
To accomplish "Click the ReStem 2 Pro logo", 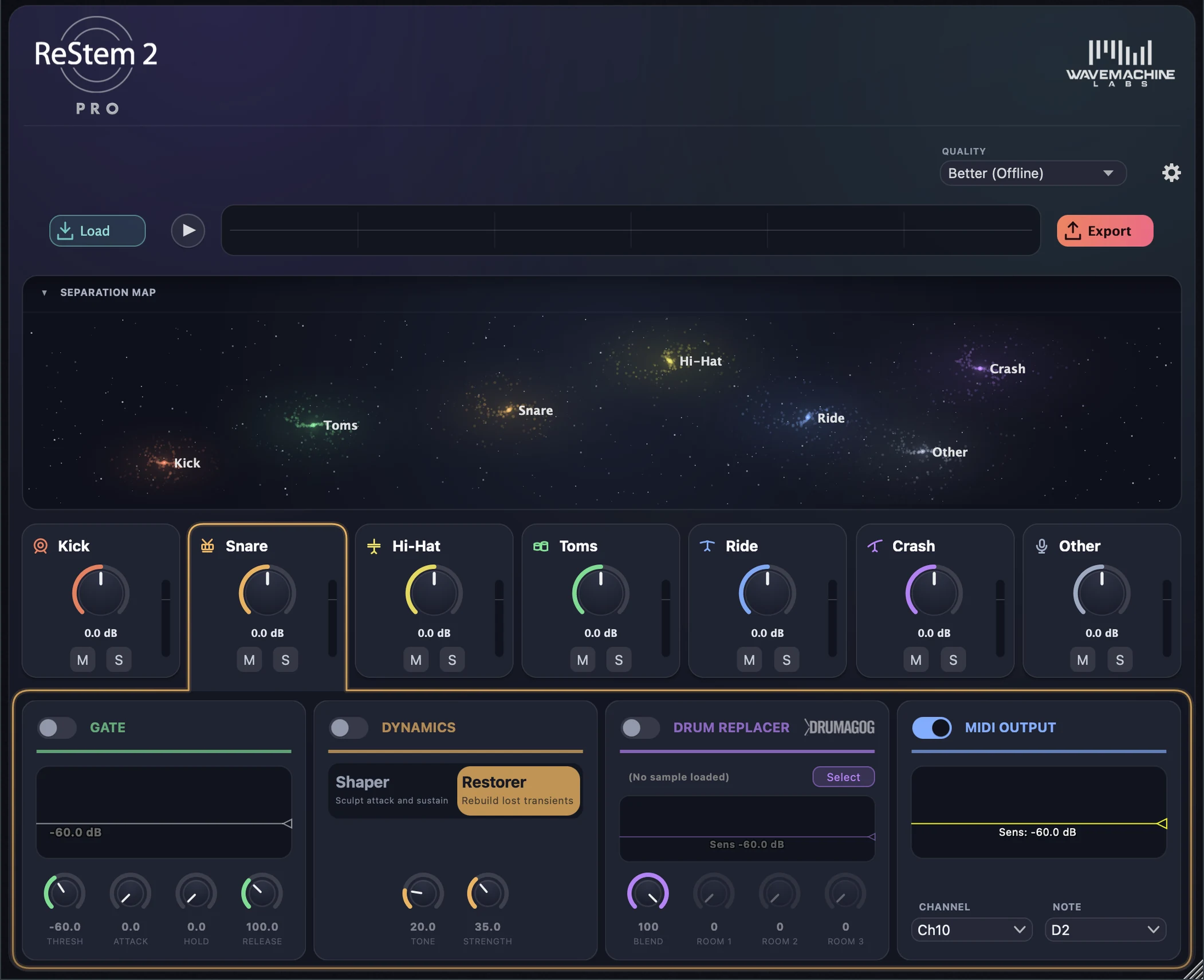I will pyautogui.click(x=96, y=65).
